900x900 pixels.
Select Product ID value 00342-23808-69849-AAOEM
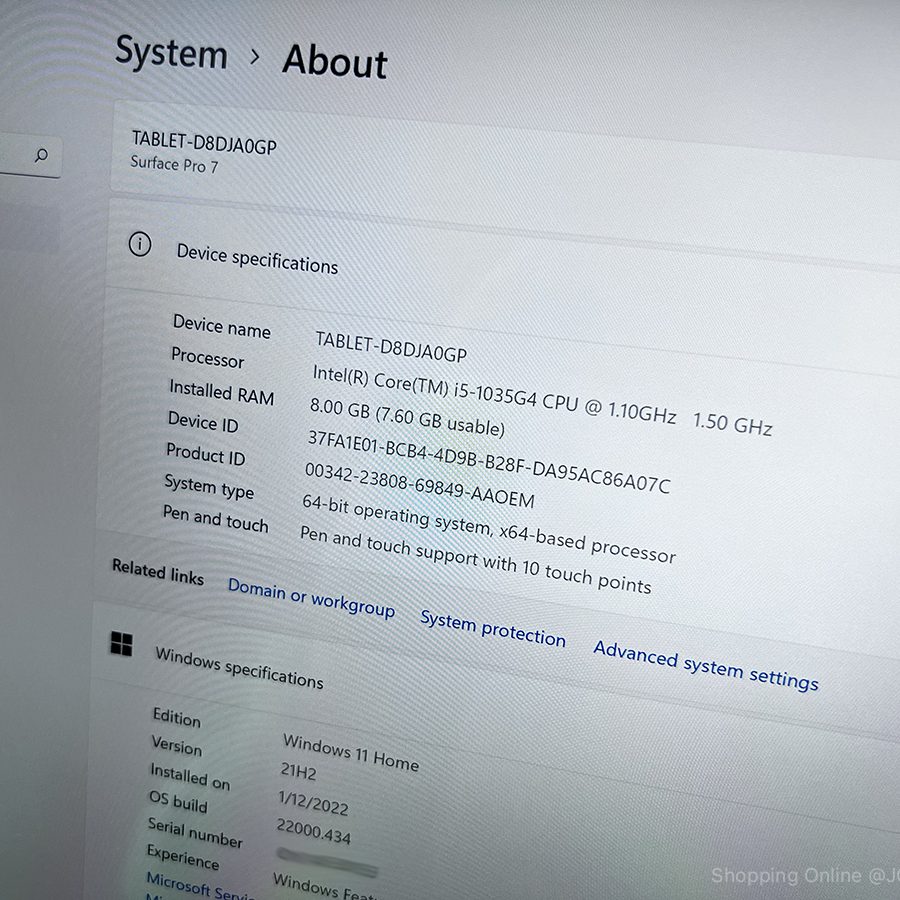(420, 485)
